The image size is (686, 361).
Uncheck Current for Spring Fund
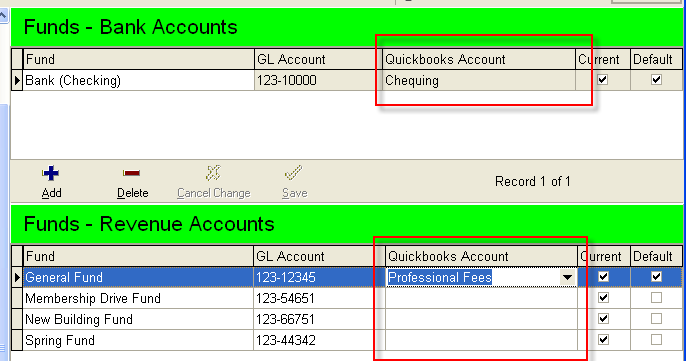pos(603,340)
